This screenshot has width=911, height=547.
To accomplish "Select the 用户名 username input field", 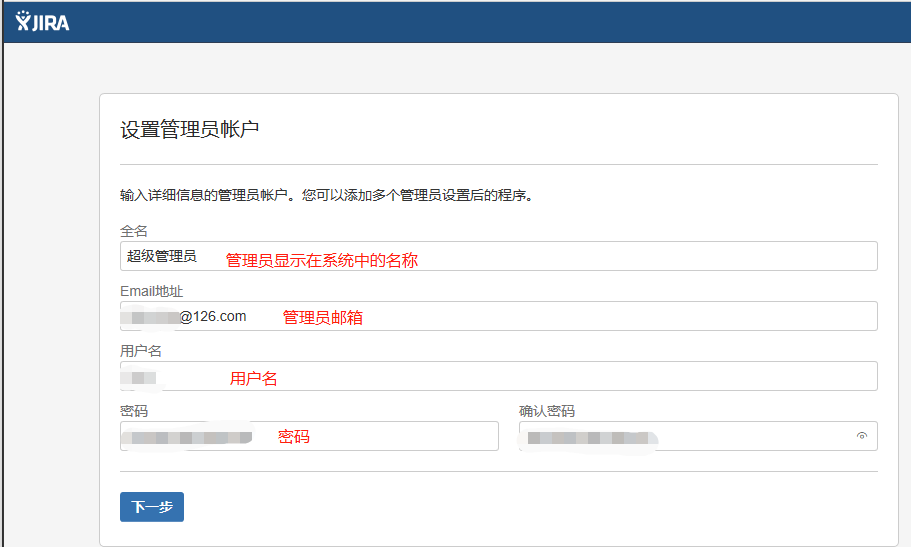I will coord(498,376).
